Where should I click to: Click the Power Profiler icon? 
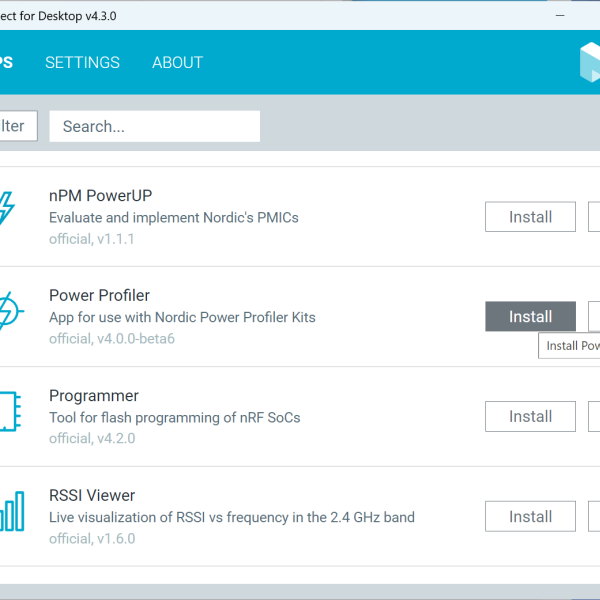point(10,310)
